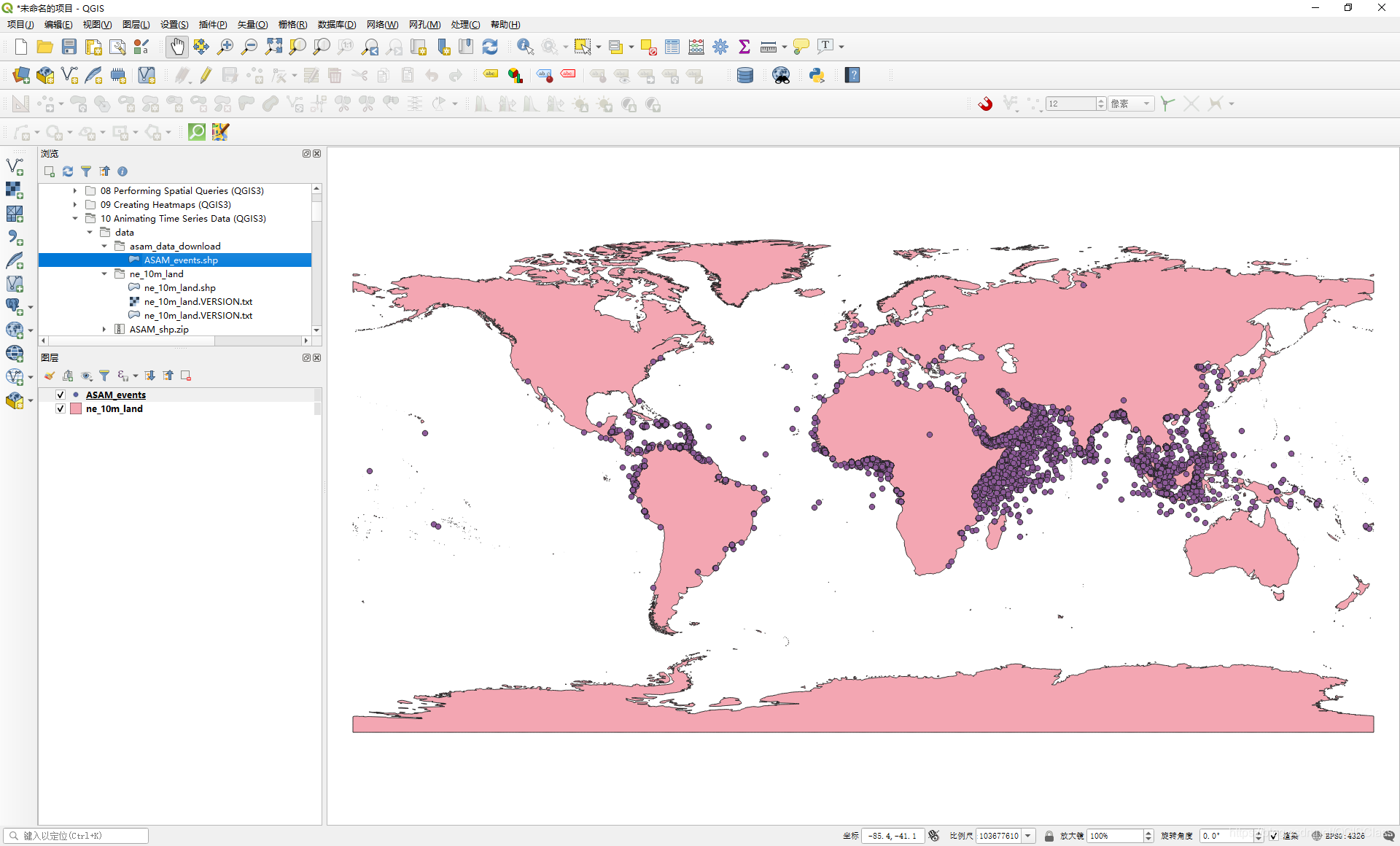Open the 编辑 menu
Screen dimensions: 1400x846
pos(58,24)
